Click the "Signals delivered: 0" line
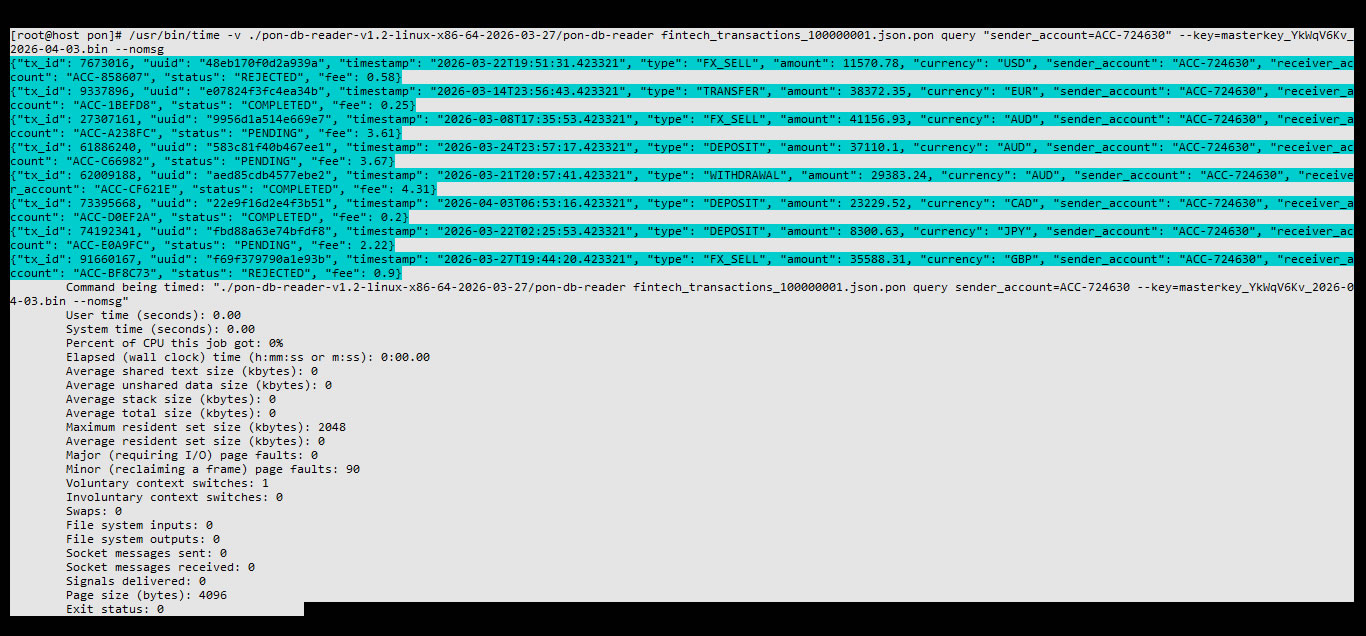1366x636 pixels. pos(136,581)
